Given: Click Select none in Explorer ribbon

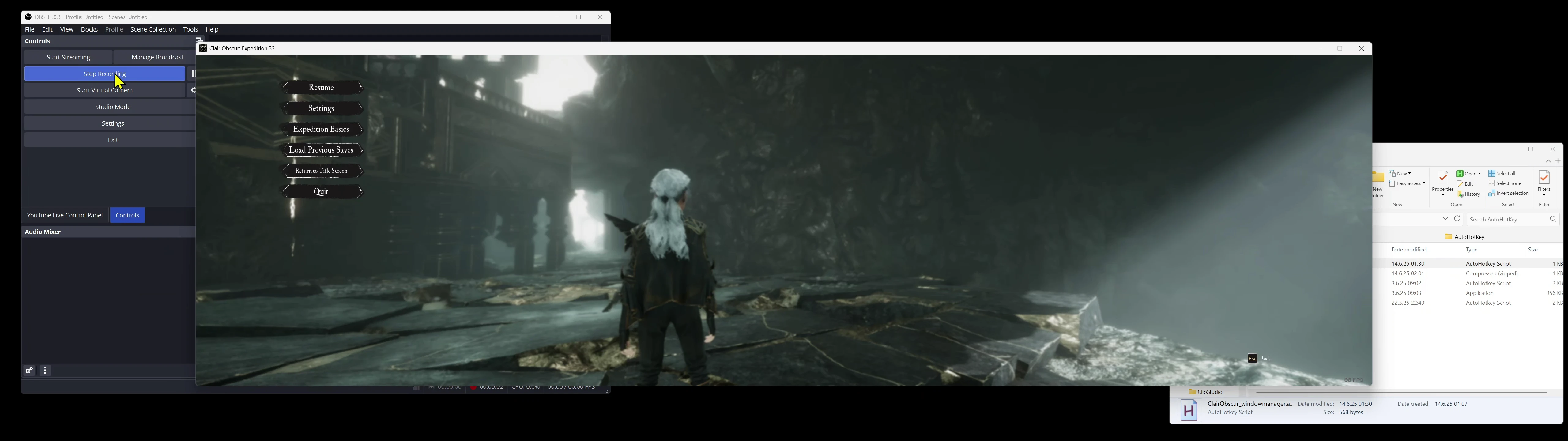Looking at the screenshot, I should coord(1505,183).
